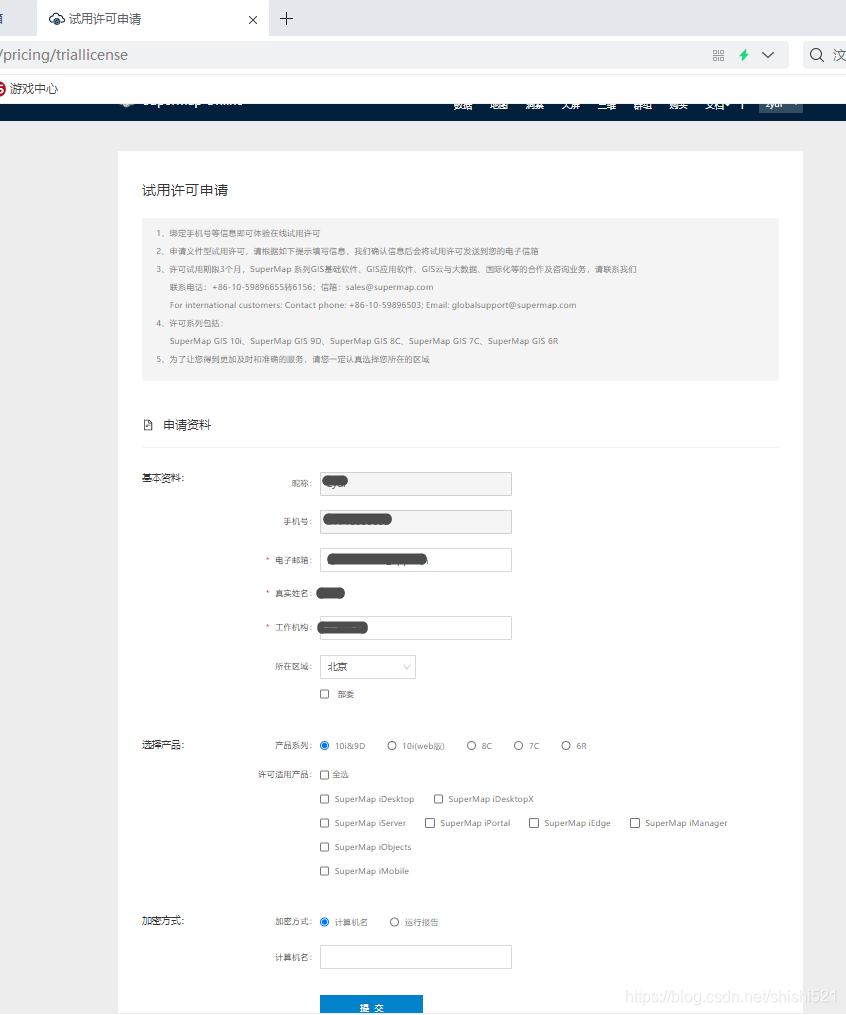Open a new tab with plus button

(x=286, y=19)
